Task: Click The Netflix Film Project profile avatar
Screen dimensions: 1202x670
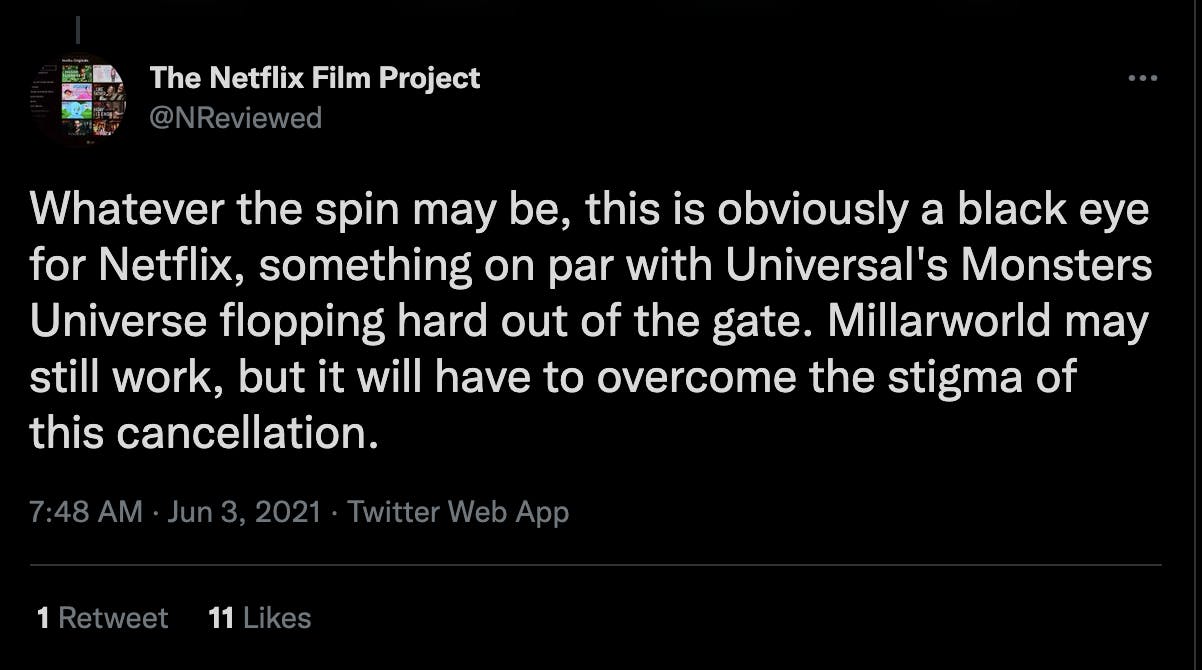Action: coord(78,100)
